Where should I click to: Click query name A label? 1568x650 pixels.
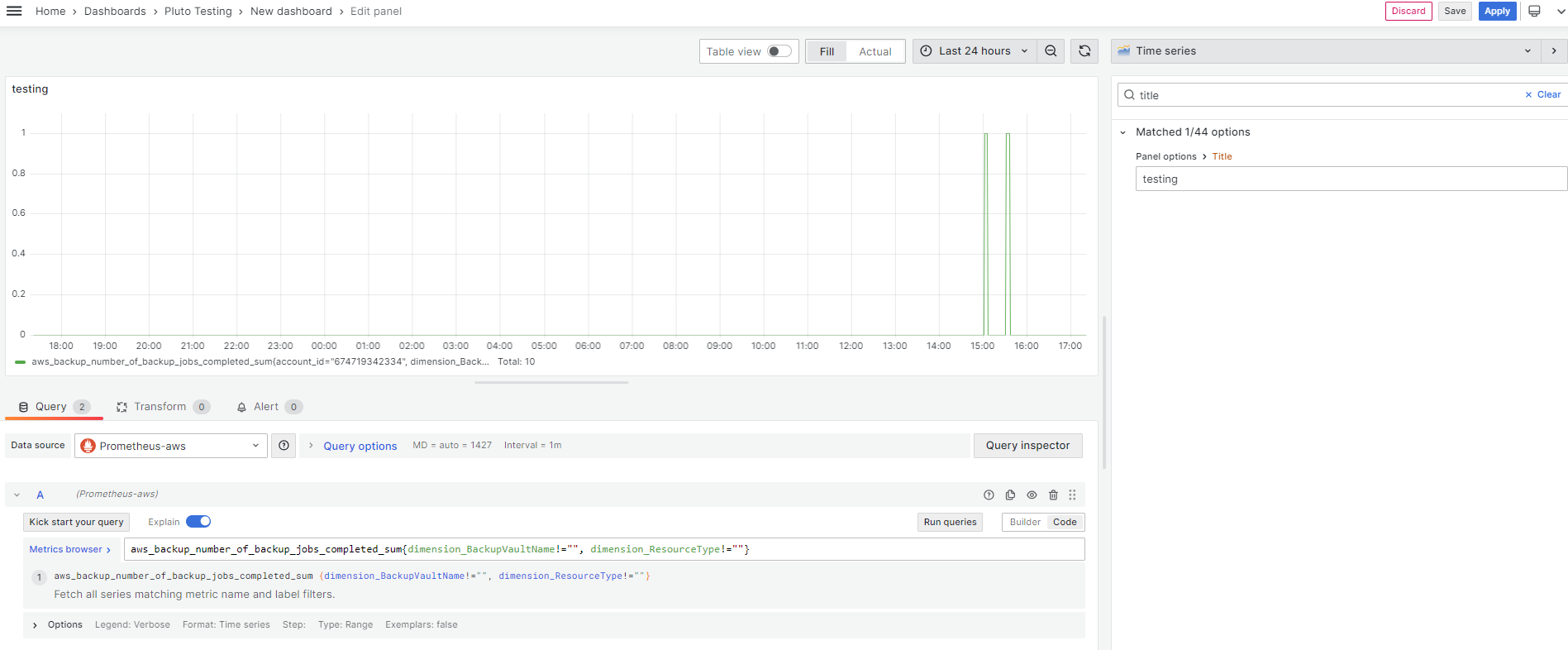pos(40,495)
